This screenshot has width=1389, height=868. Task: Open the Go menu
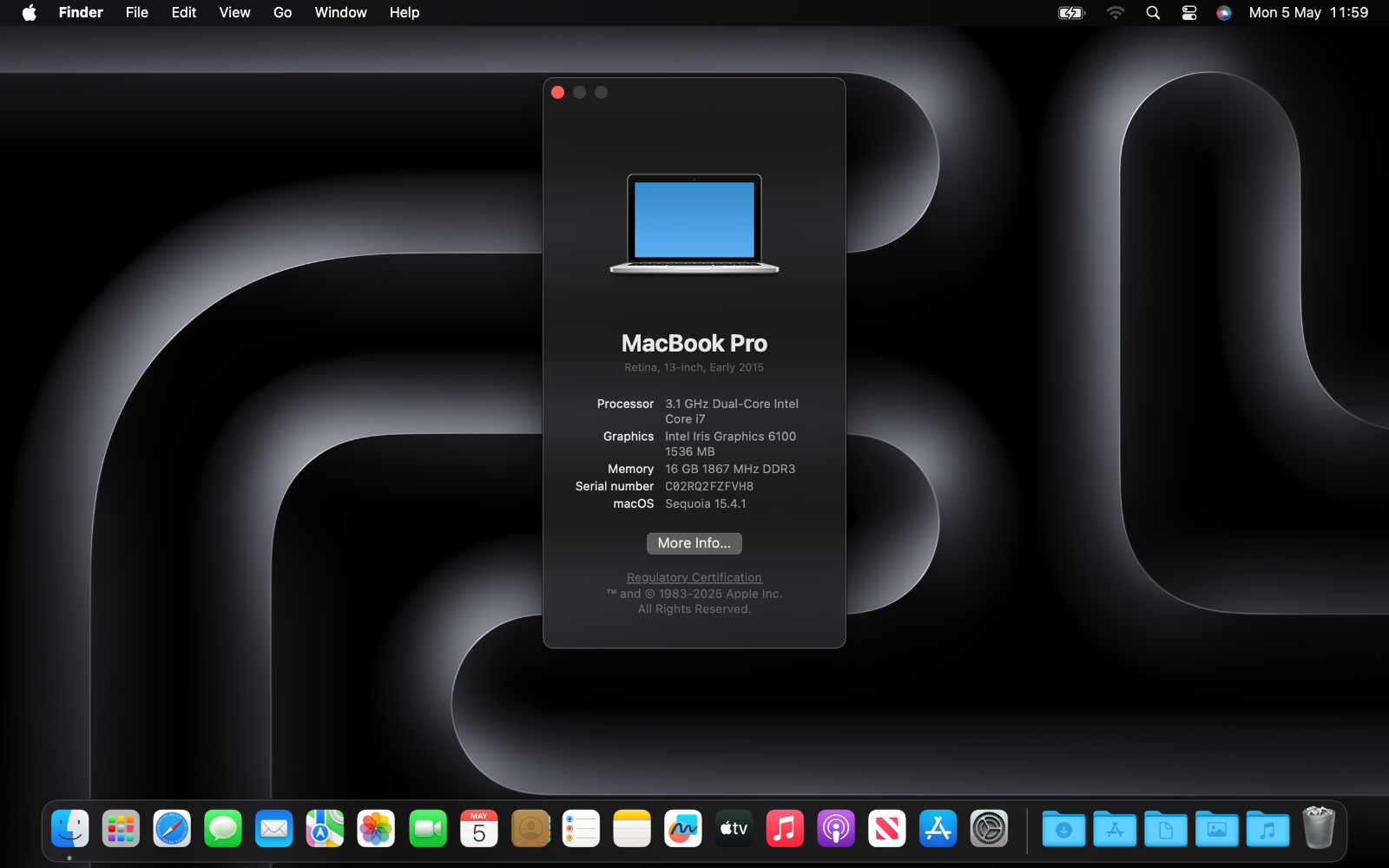pos(282,12)
